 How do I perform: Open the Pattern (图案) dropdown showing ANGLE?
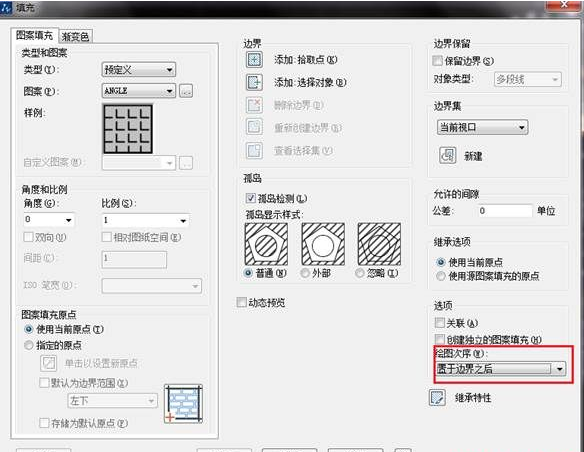click(139, 91)
